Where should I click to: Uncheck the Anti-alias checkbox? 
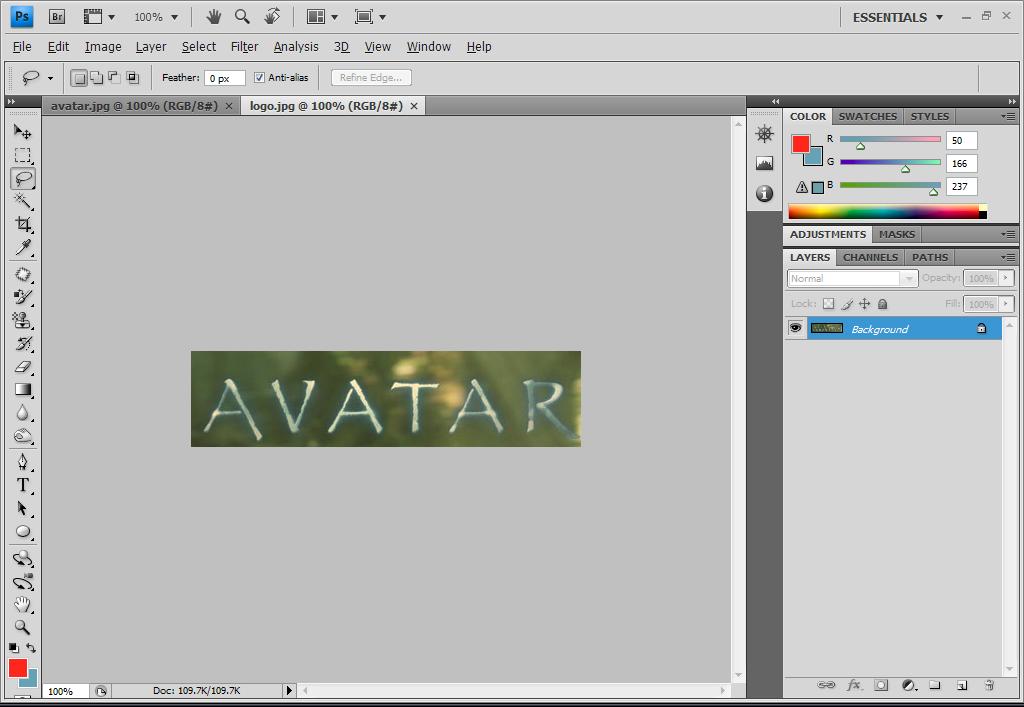(x=259, y=78)
